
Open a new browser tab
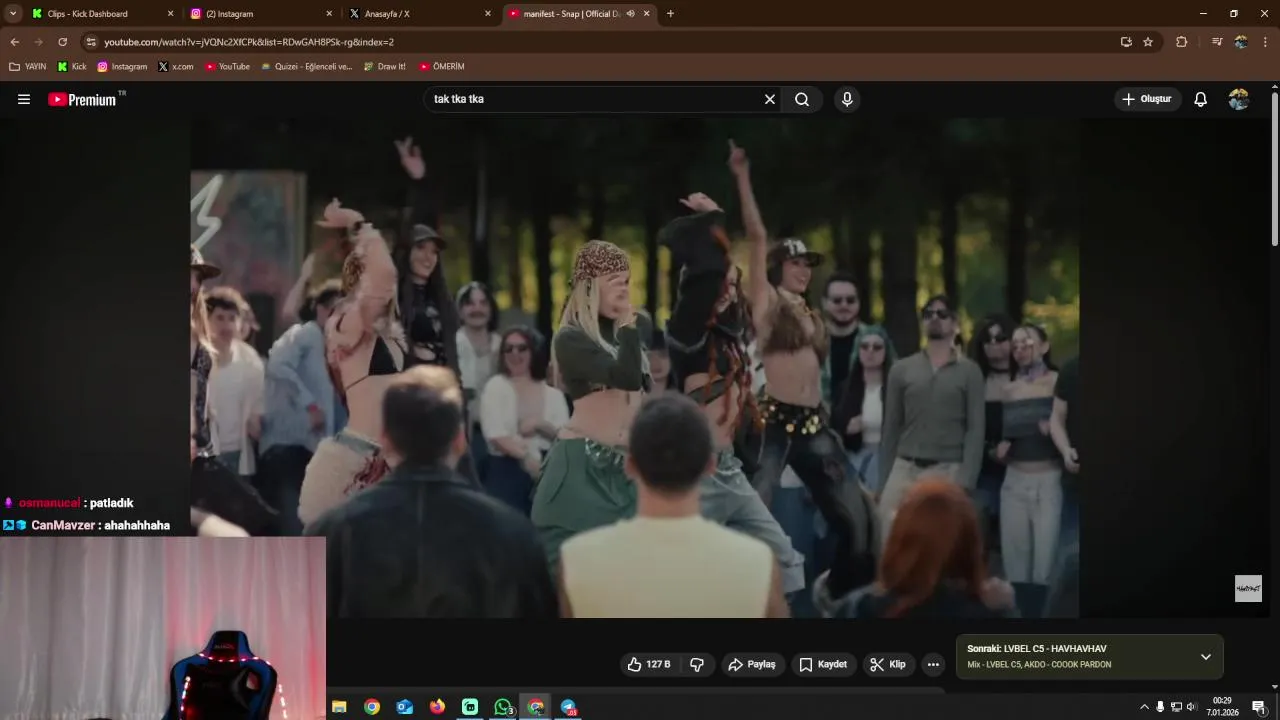tap(670, 14)
